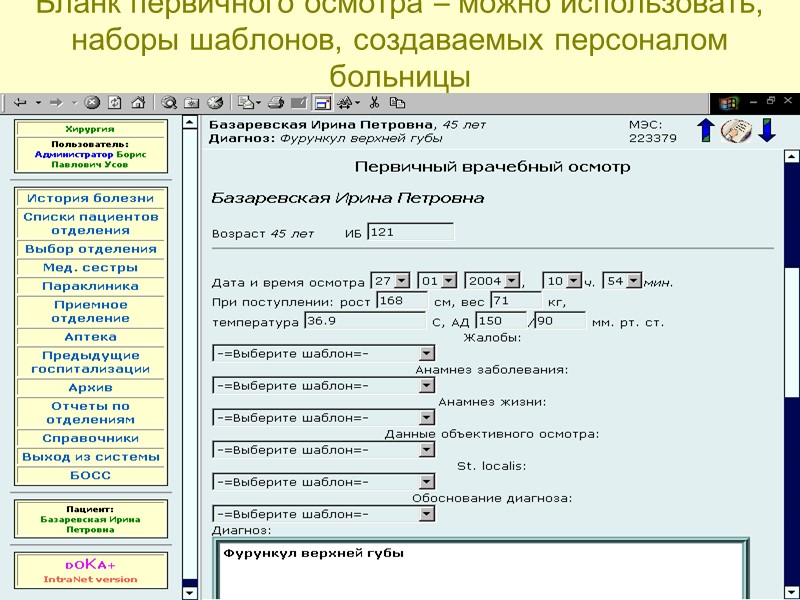Open the minutes dropdown showing 54
Viewport: 800px width, 600px height.
(x=622, y=281)
